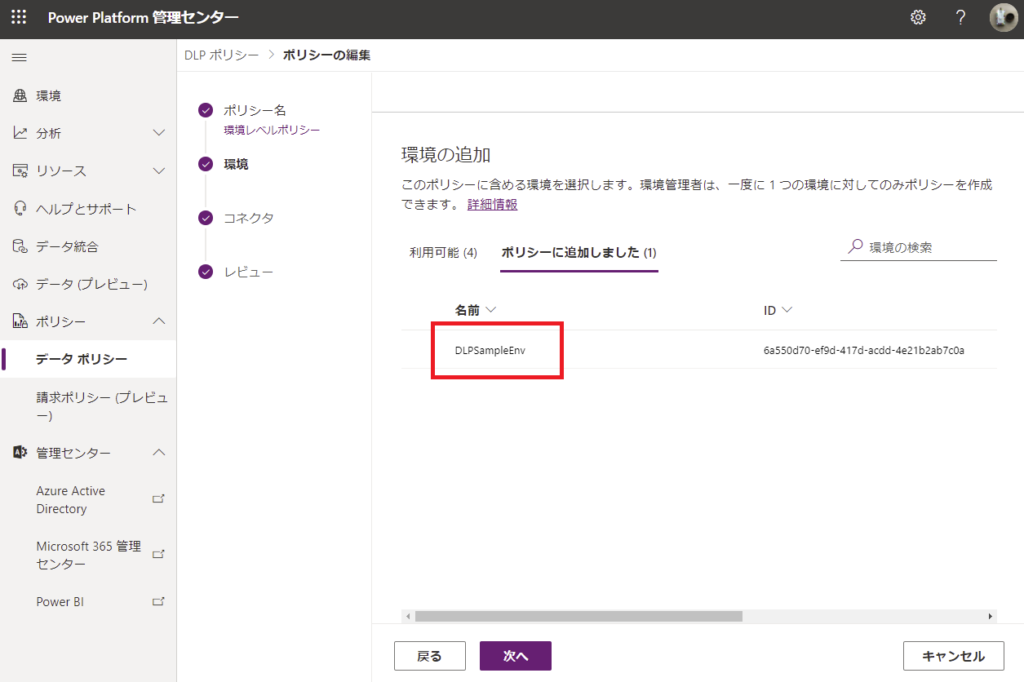Image resolution: width=1024 pixels, height=682 pixels.
Task: Open the settings gear icon
Action: point(918,18)
